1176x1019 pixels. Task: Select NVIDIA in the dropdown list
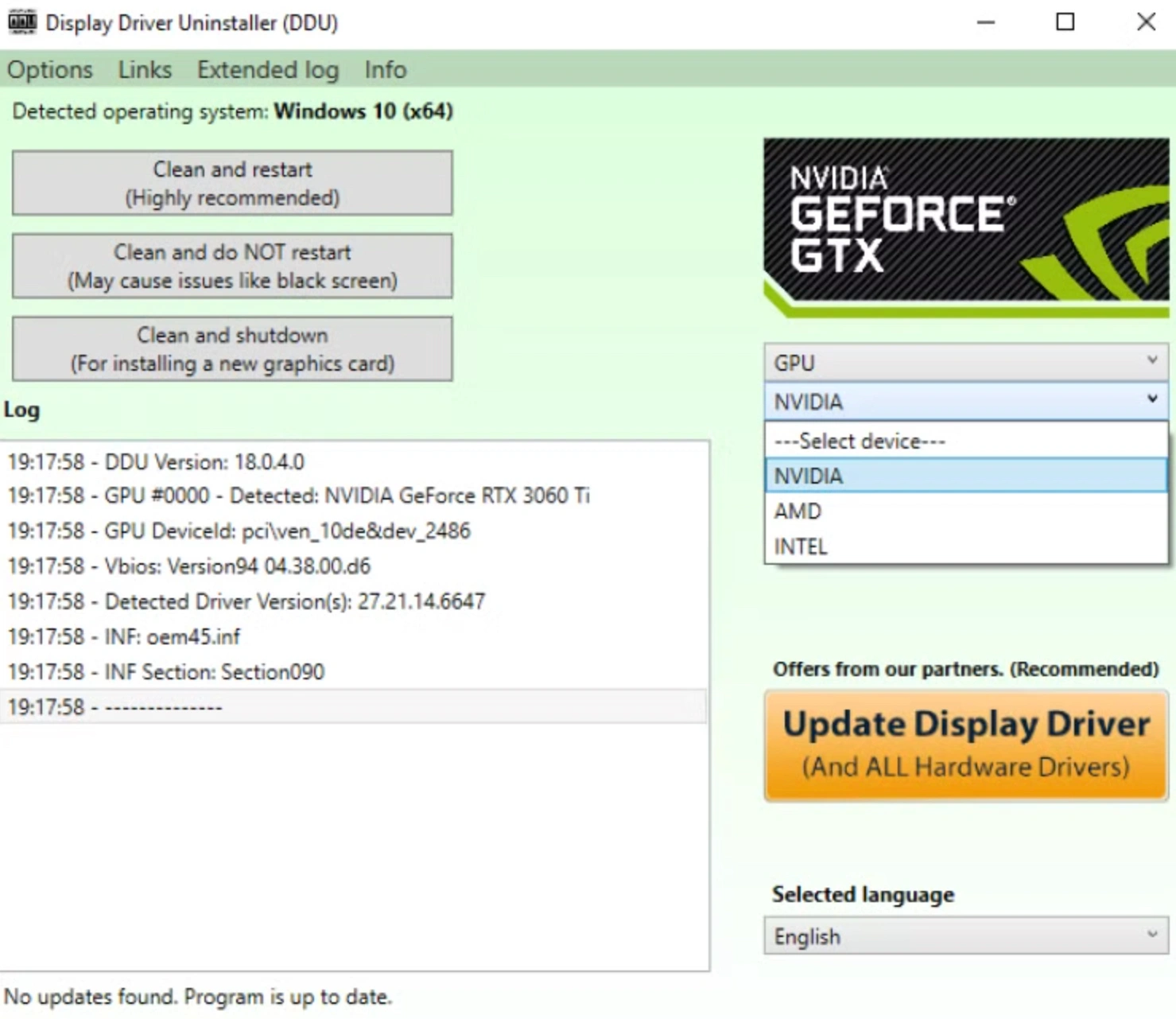(x=966, y=476)
